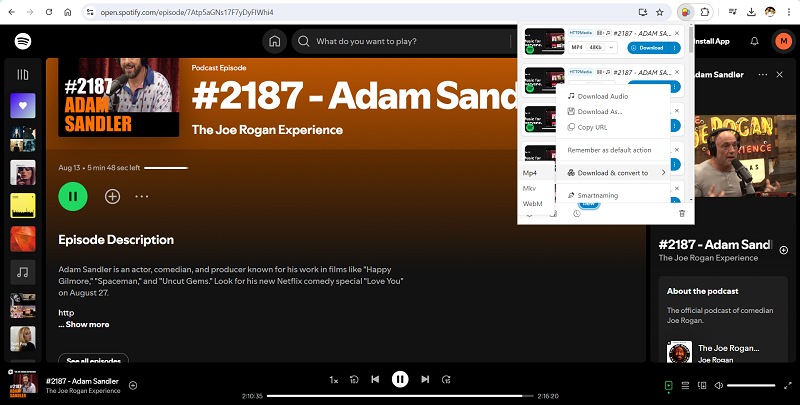Screen dimensions: 800x405
Task: Click the Spotify logo icon
Action: tap(22, 41)
